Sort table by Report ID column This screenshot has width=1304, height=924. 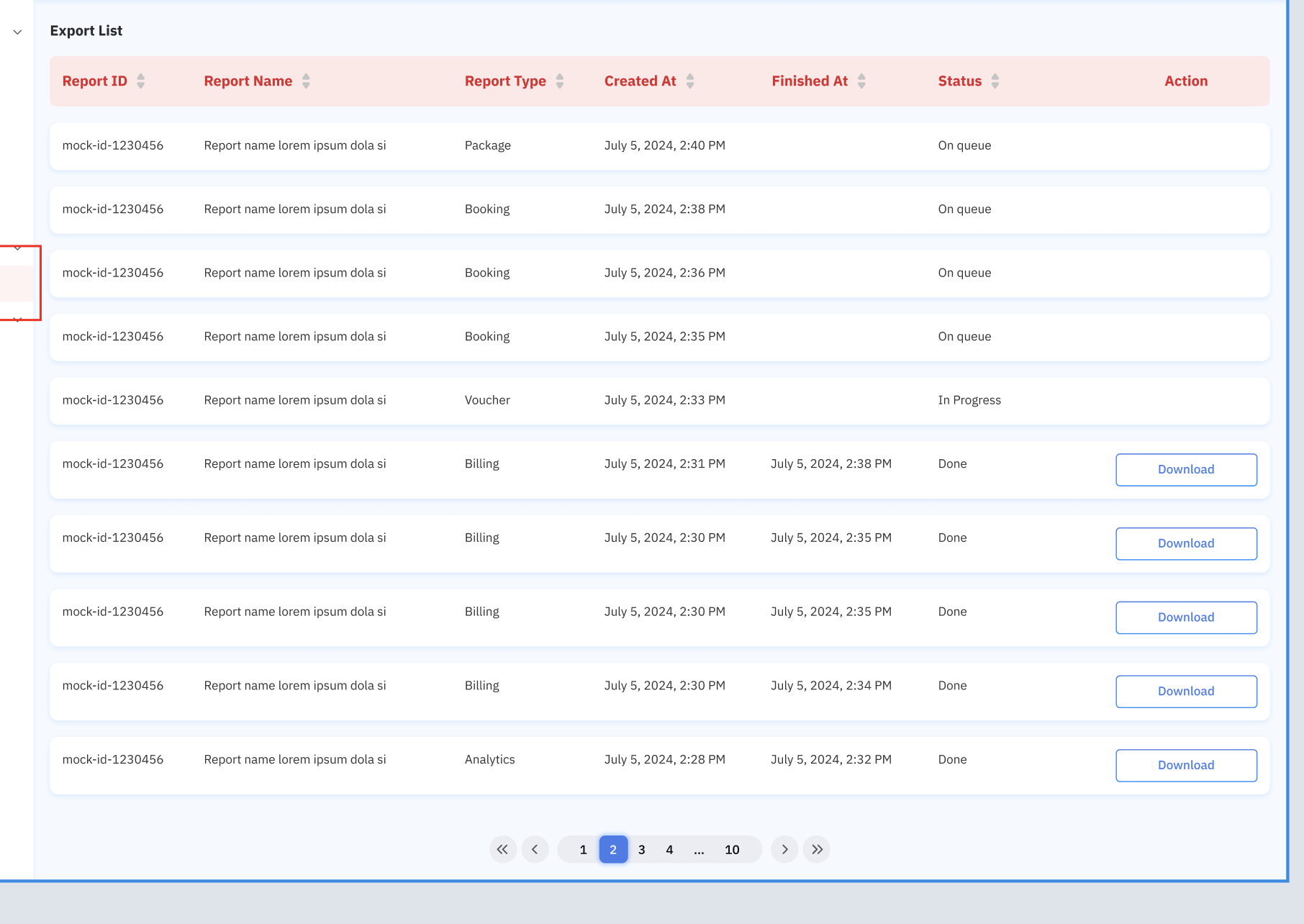coord(140,81)
